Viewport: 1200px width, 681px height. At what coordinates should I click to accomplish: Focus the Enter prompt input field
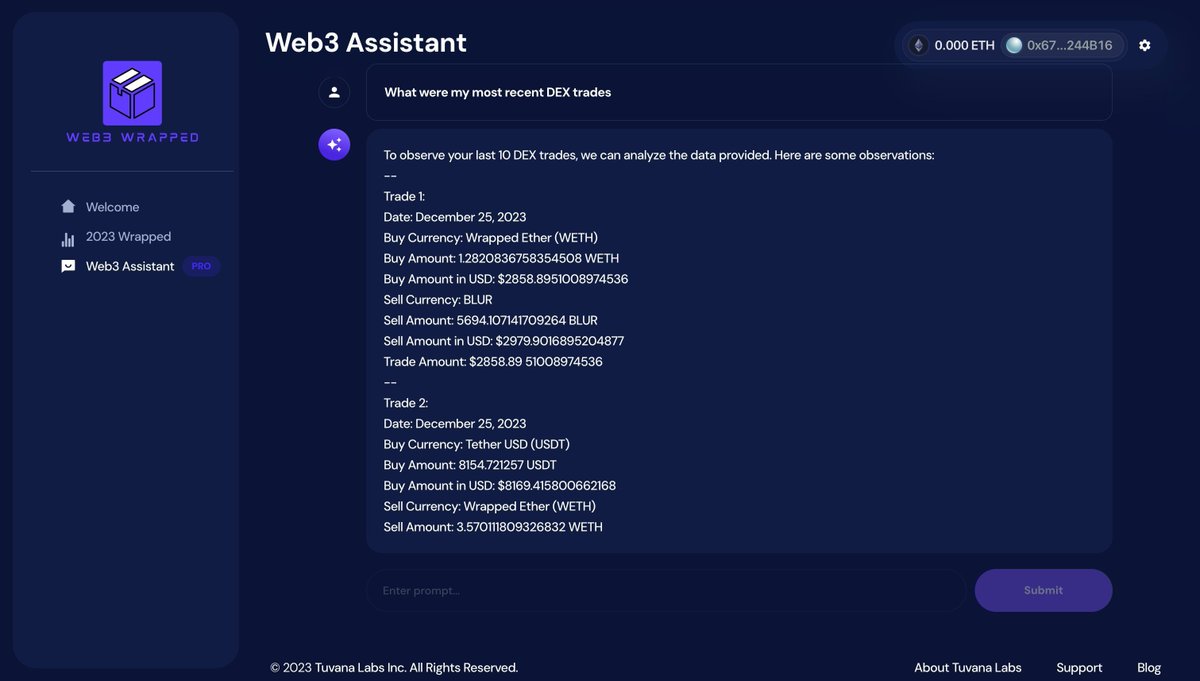(x=666, y=590)
